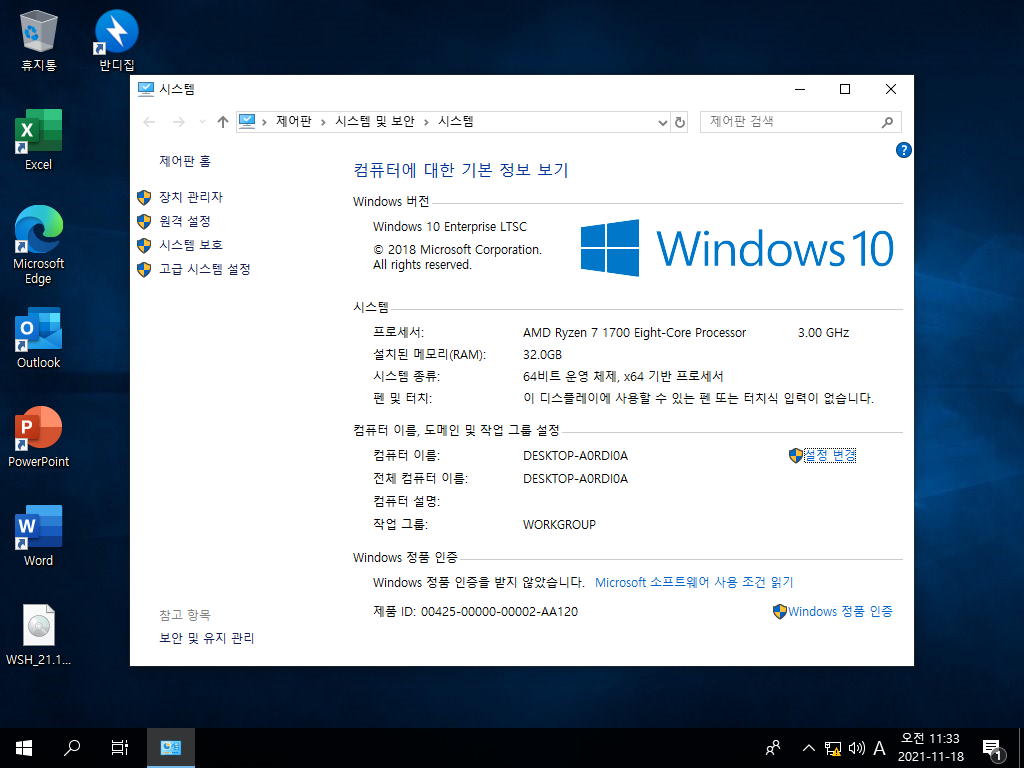Click the 시스템 및 보안 breadcrumb segment
Image resolution: width=1024 pixels, height=768 pixels.
click(375, 121)
